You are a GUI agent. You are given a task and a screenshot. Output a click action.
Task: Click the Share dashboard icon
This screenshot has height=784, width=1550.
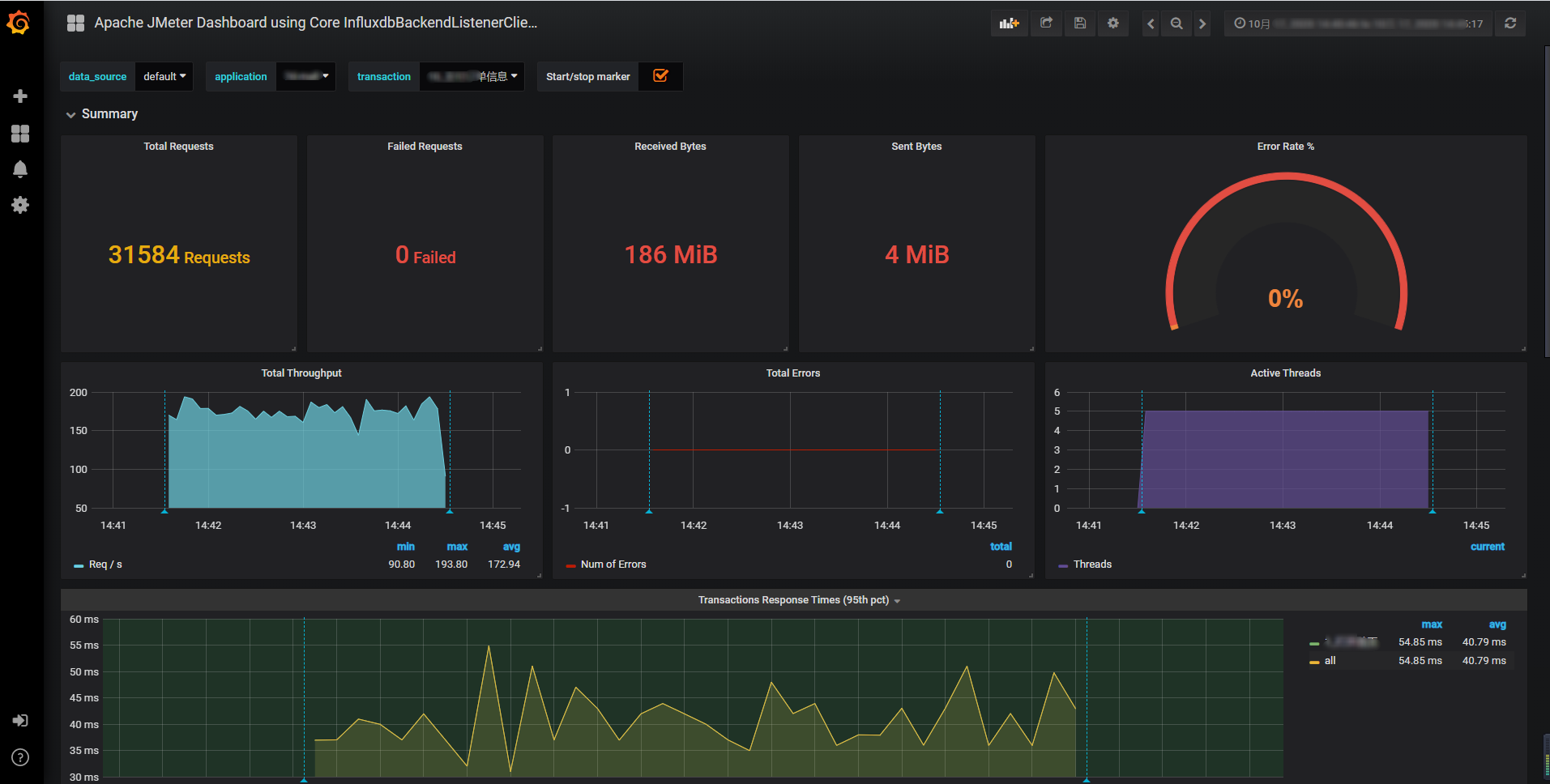coord(1046,23)
